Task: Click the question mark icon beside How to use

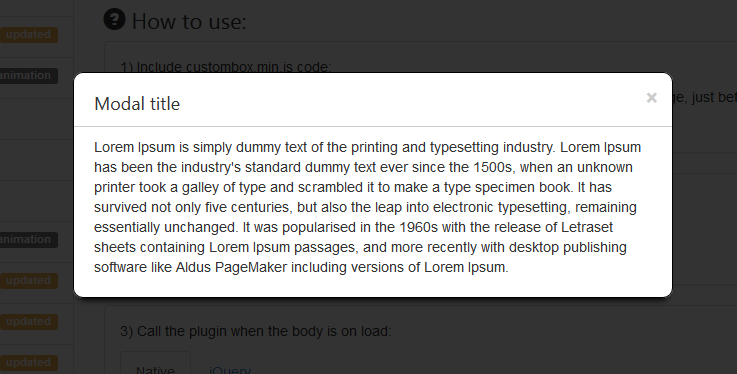Action: [114, 20]
